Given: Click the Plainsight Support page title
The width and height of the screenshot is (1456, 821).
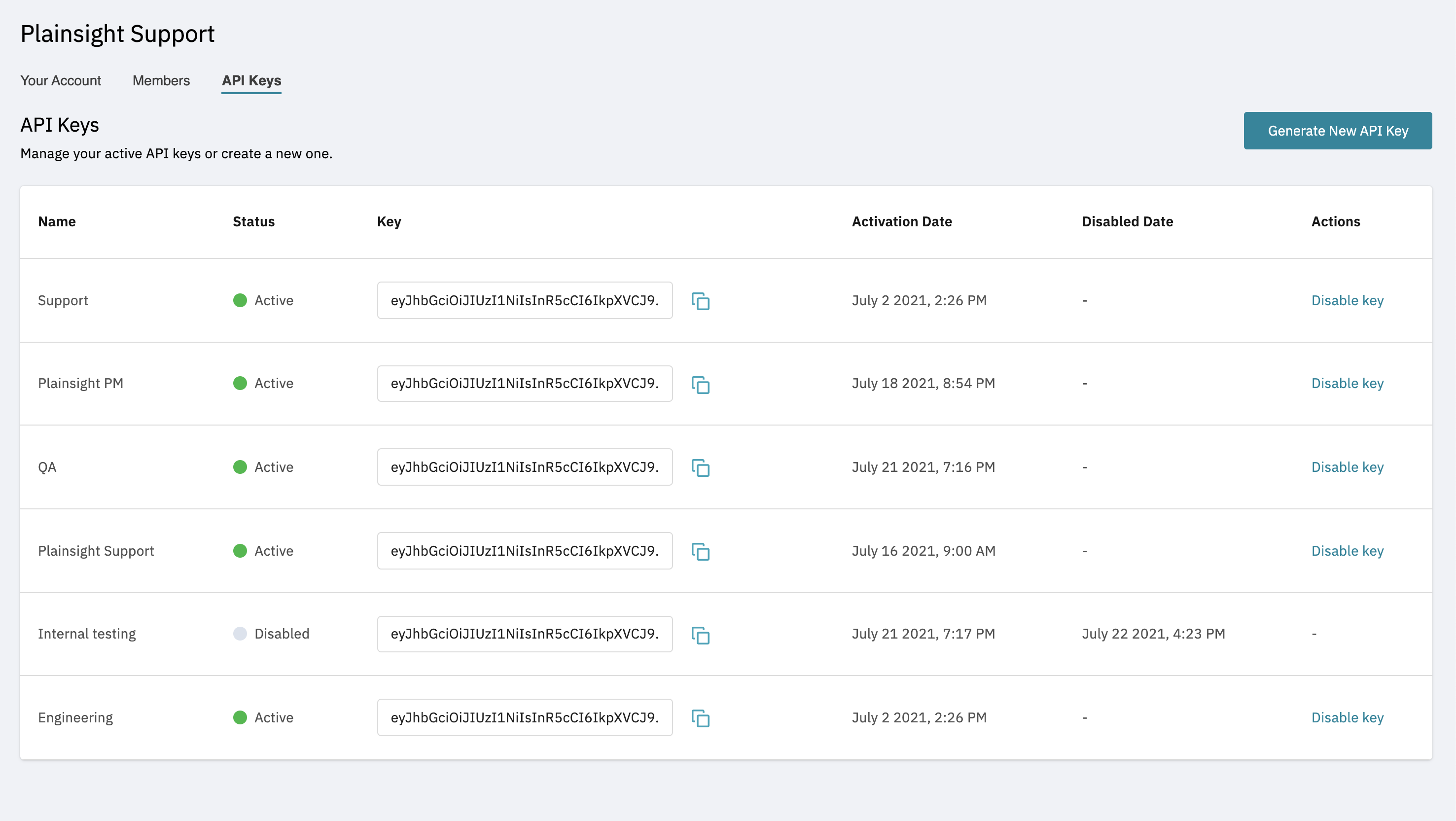Looking at the screenshot, I should [117, 34].
